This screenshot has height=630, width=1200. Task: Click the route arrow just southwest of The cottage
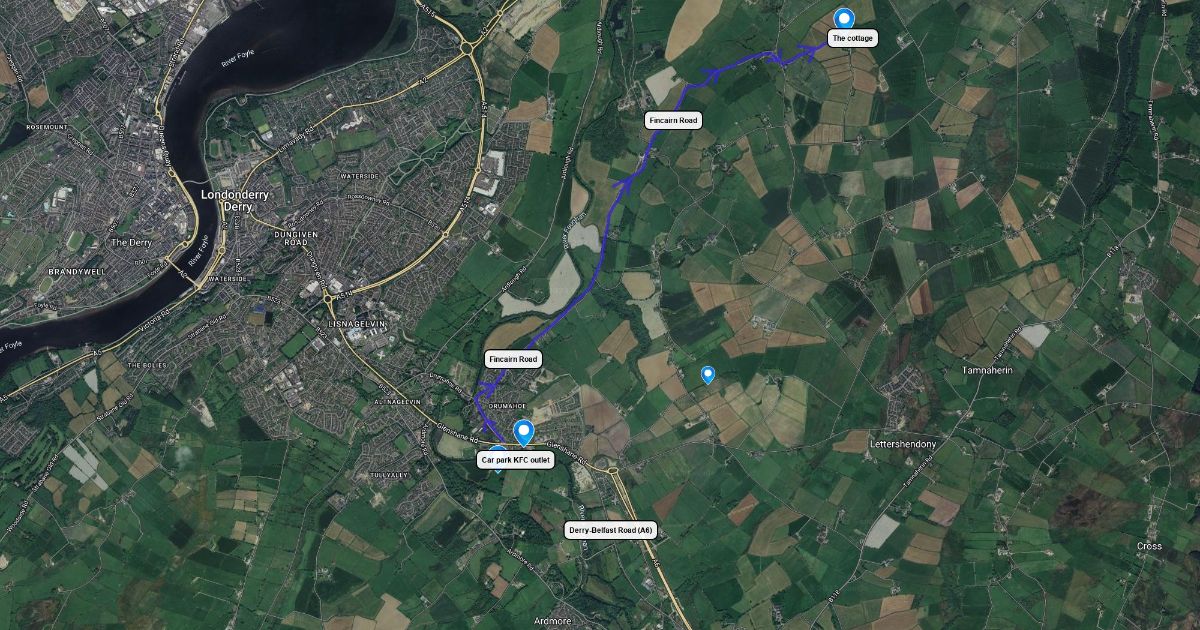coord(807,51)
